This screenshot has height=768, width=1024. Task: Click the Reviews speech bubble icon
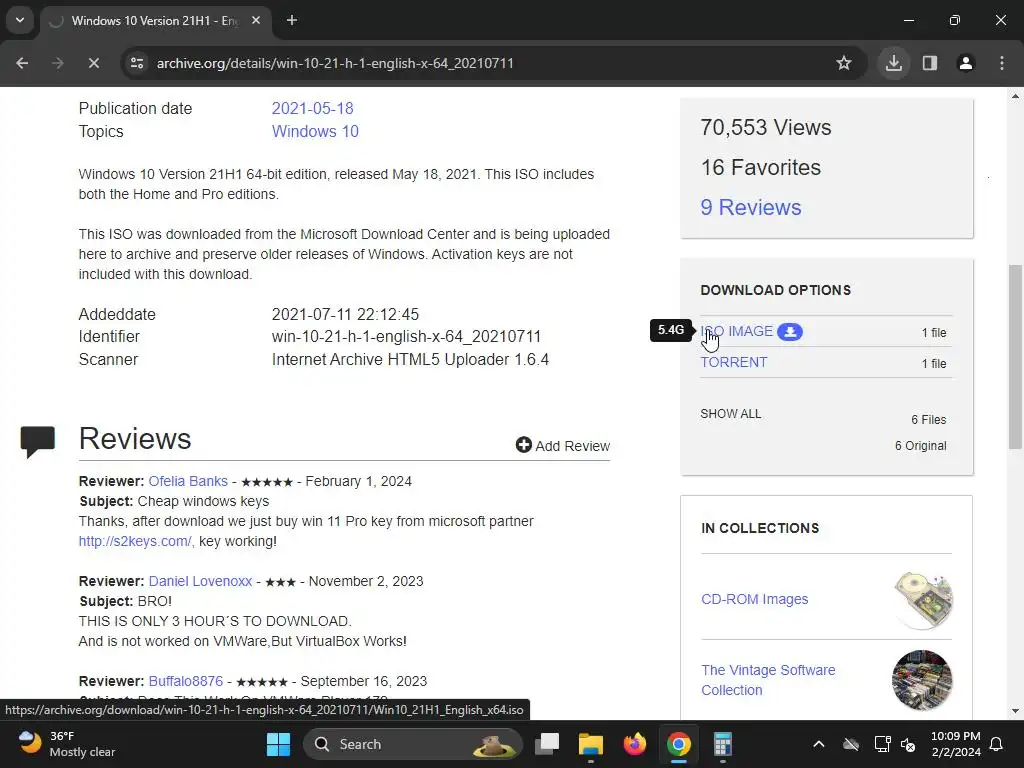pyautogui.click(x=37, y=441)
